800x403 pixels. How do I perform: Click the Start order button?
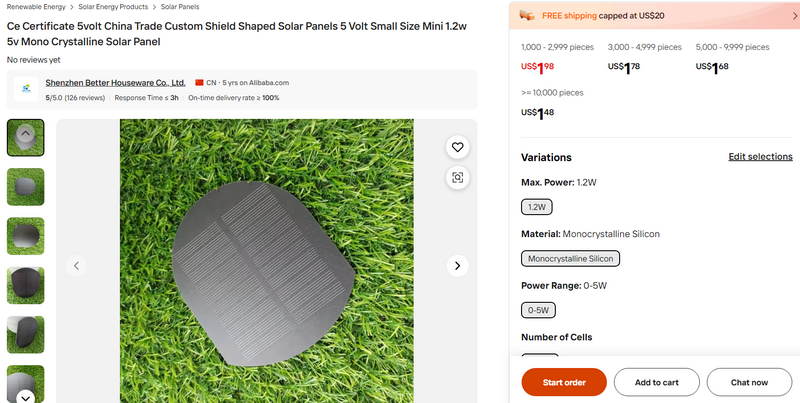pyautogui.click(x=564, y=382)
